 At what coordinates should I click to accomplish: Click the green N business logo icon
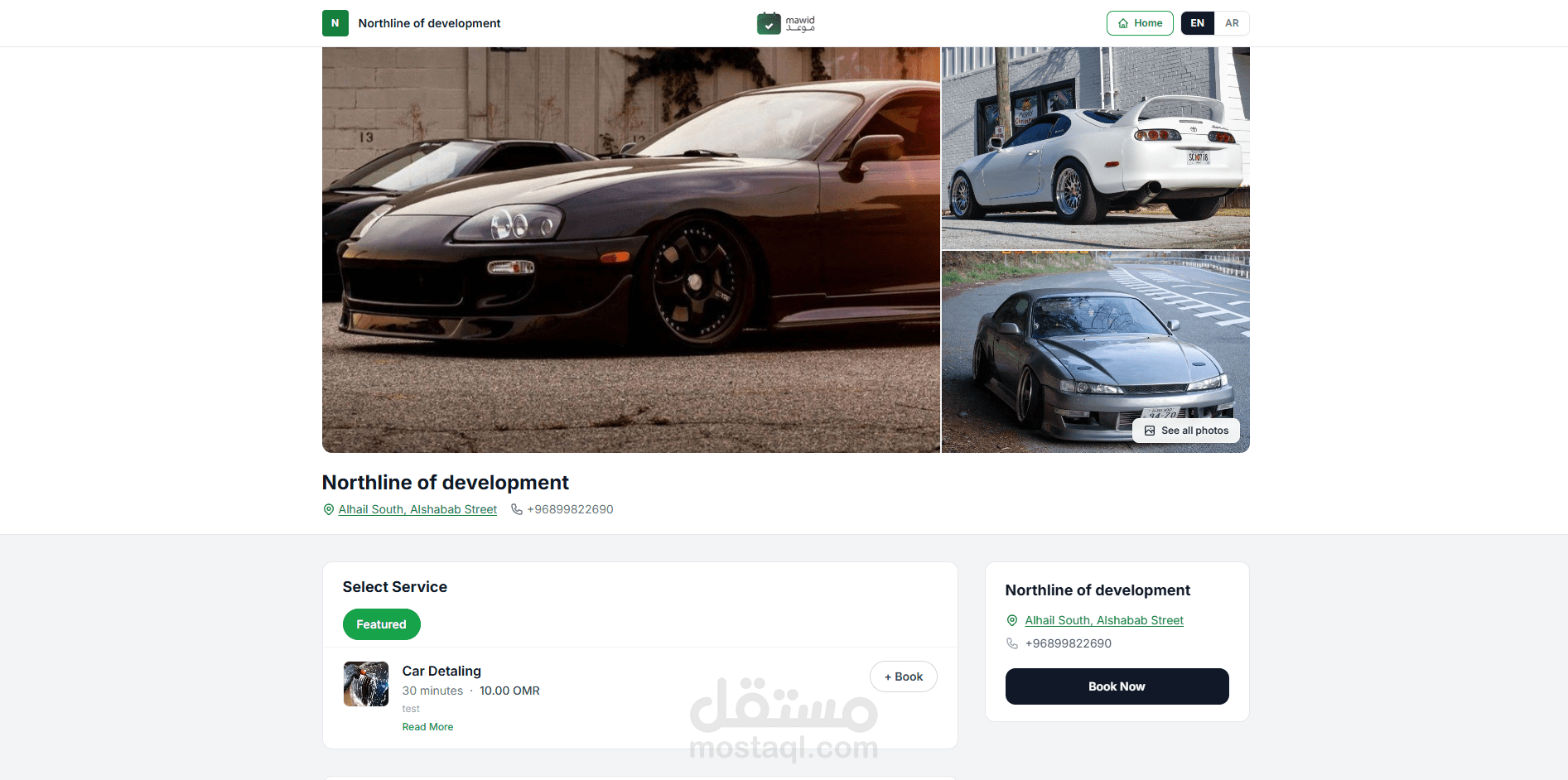tap(335, 23)
